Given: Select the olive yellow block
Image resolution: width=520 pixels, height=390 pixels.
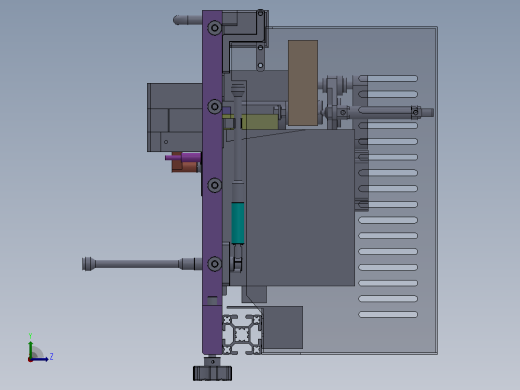Looking at the screenshot, I should click(259, 122).
